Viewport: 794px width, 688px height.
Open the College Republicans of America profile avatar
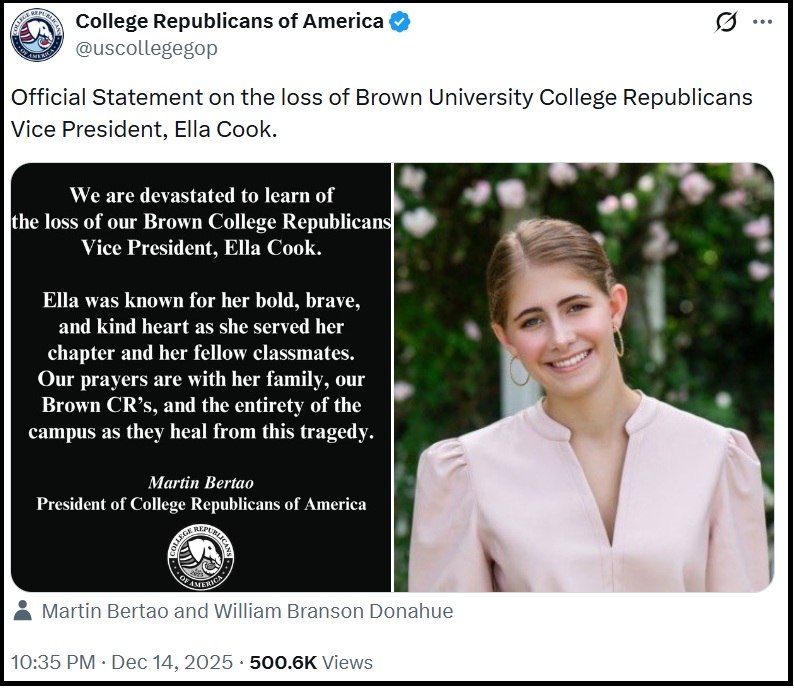tap(37, 34)
